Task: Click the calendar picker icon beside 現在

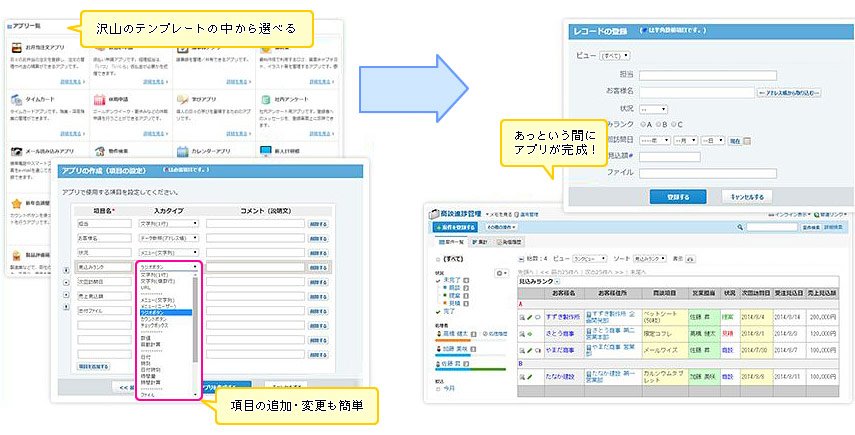Action: (747, 141)
